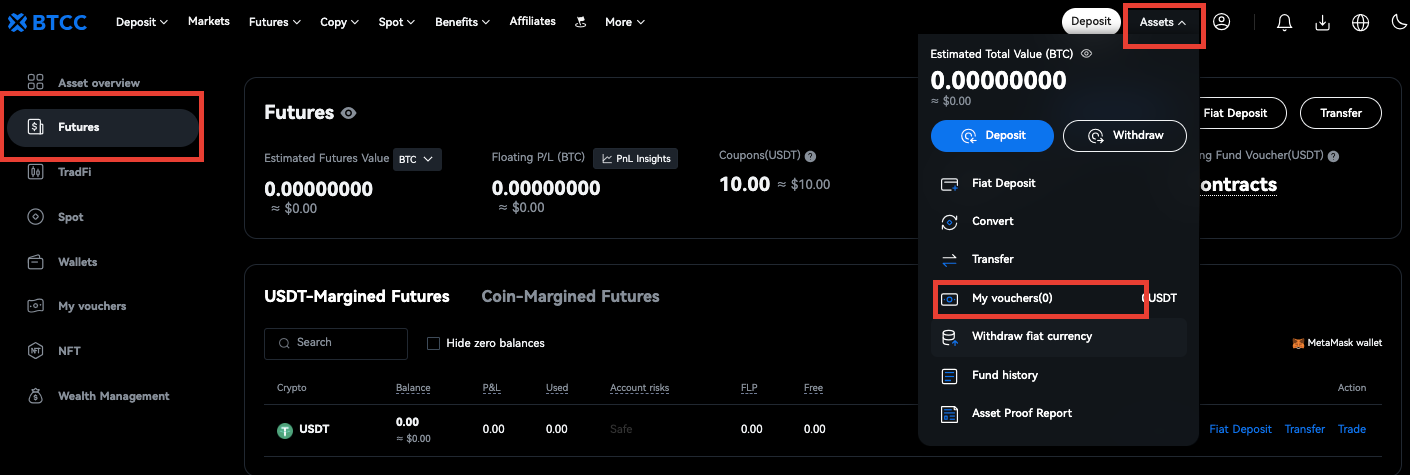Expand the Futures navigation menu
1410x475 pixels.
tap(274, 22)
